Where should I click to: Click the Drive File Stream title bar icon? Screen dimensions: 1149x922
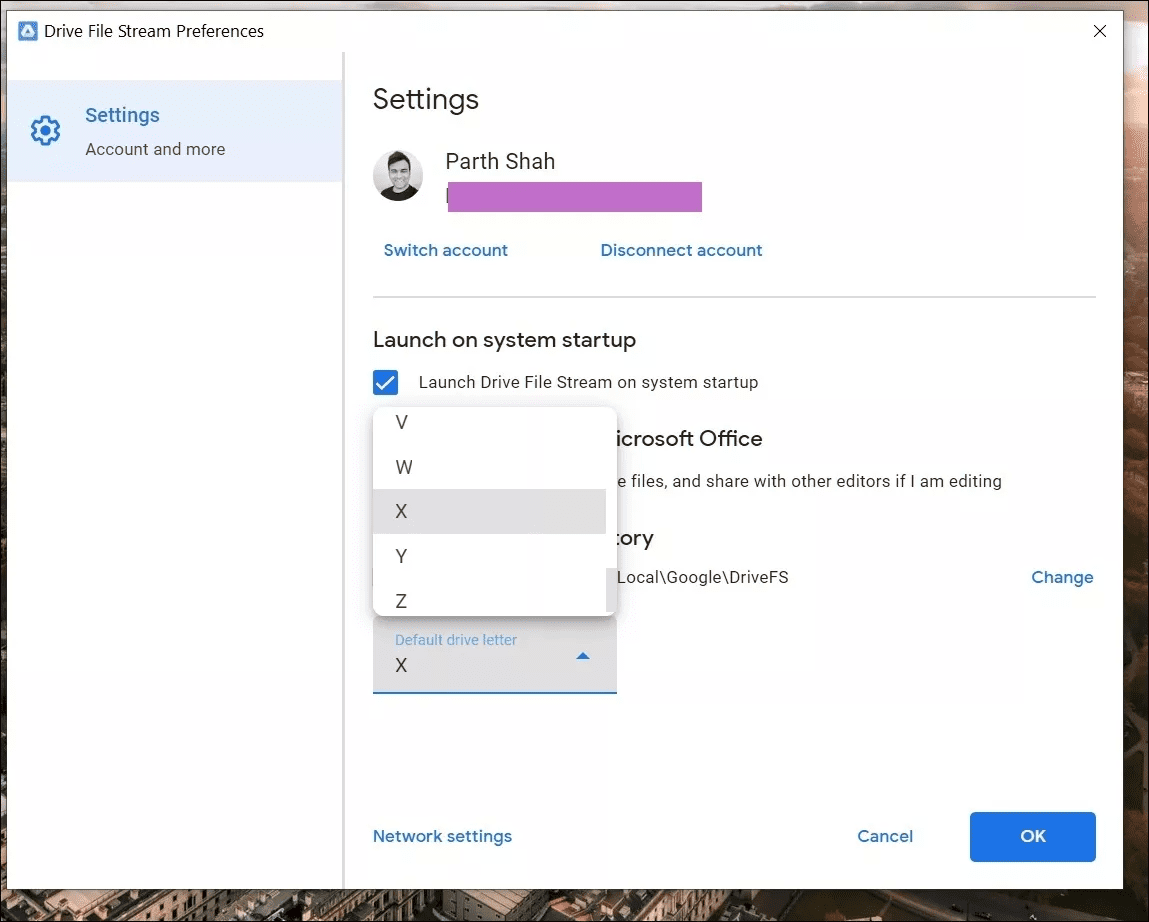(x=27, y=31)
